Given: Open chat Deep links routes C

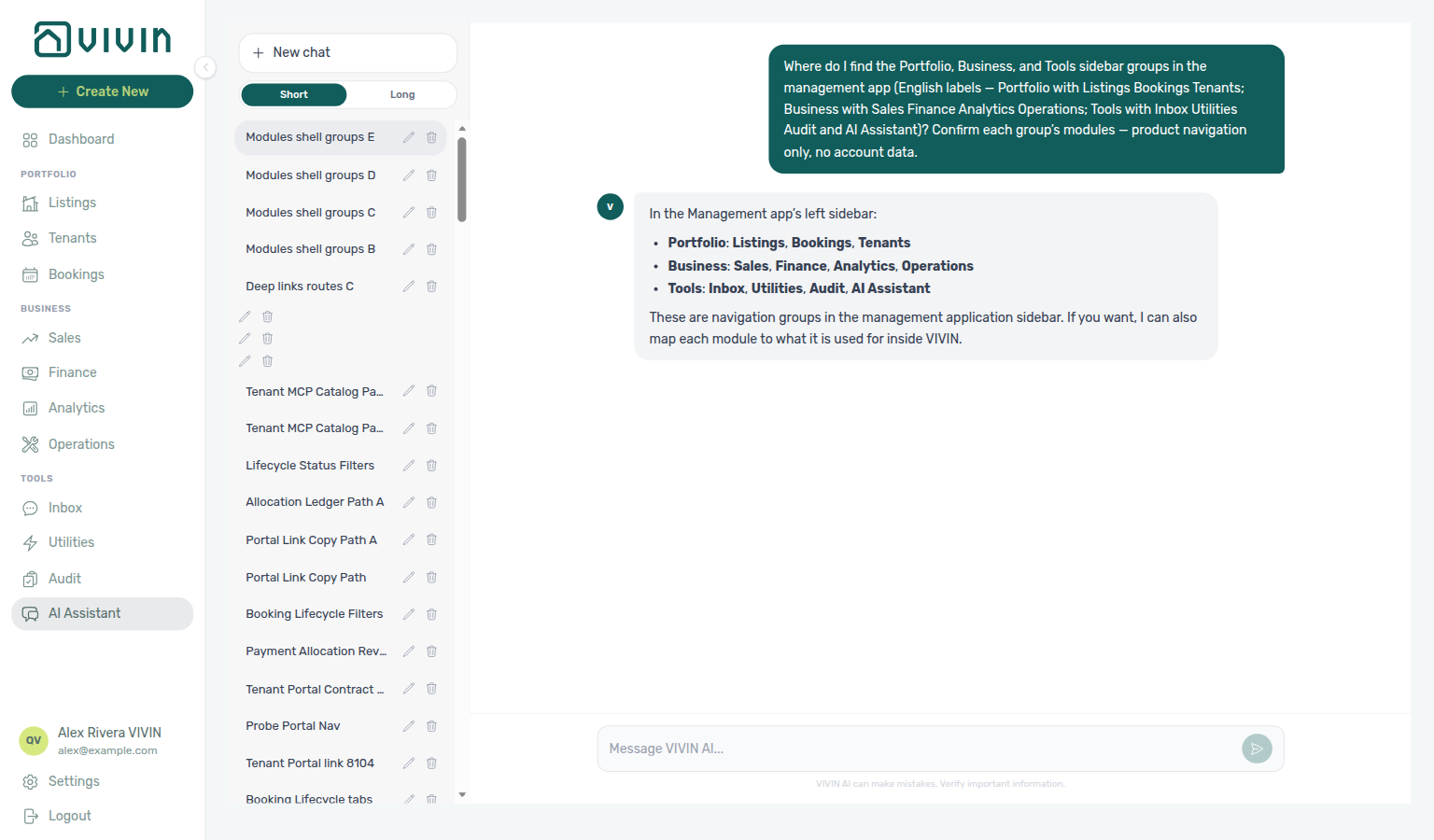Looking at the screenshot, I should click(x=300, y=287).
